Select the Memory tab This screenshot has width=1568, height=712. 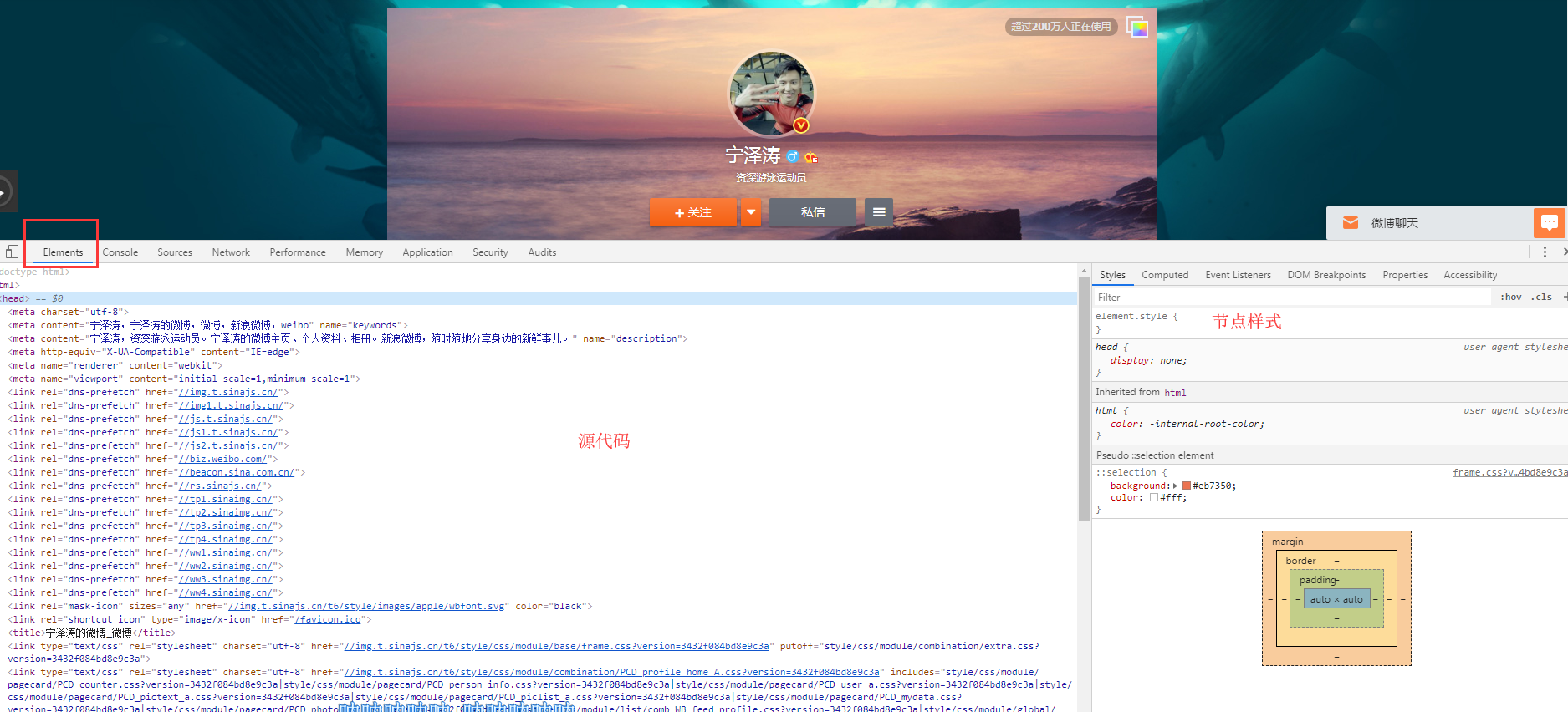tap(365, 252)
